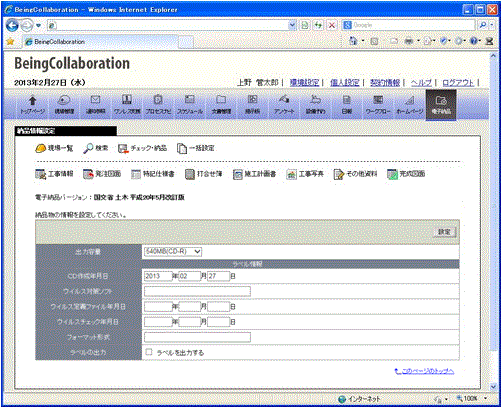Expand the address bar history dropdown
This screenshot has height=408, width=502.
pyautogui.click(x=292, y=25)
